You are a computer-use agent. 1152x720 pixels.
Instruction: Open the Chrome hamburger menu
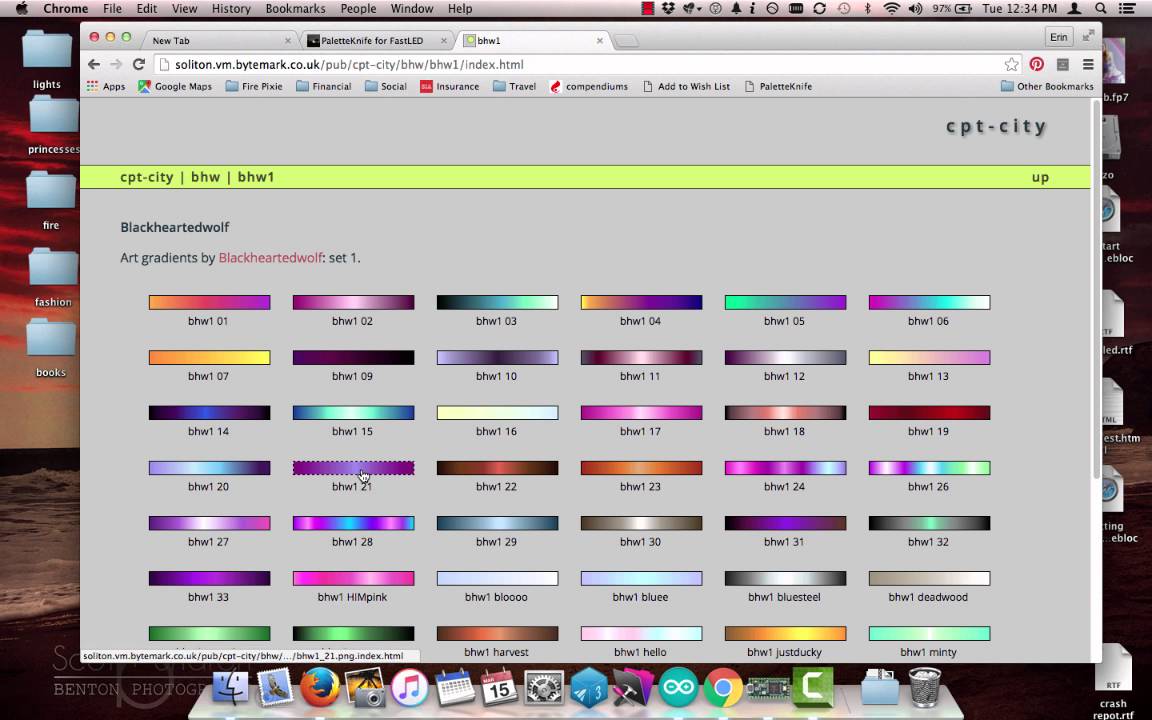tap(1088, 64)
